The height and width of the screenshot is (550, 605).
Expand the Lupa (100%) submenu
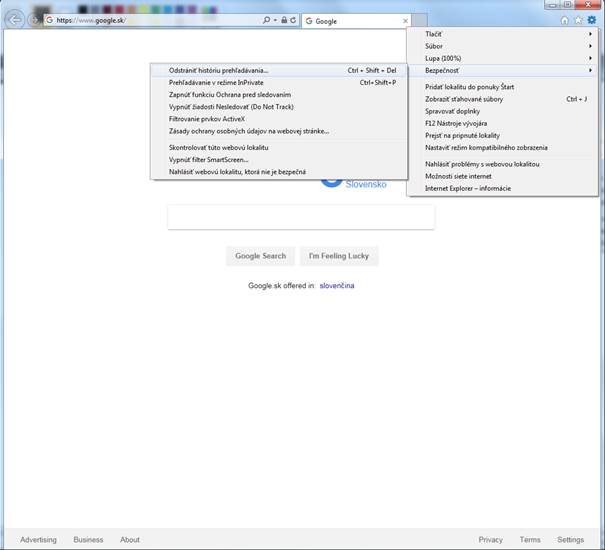[502, 58]
